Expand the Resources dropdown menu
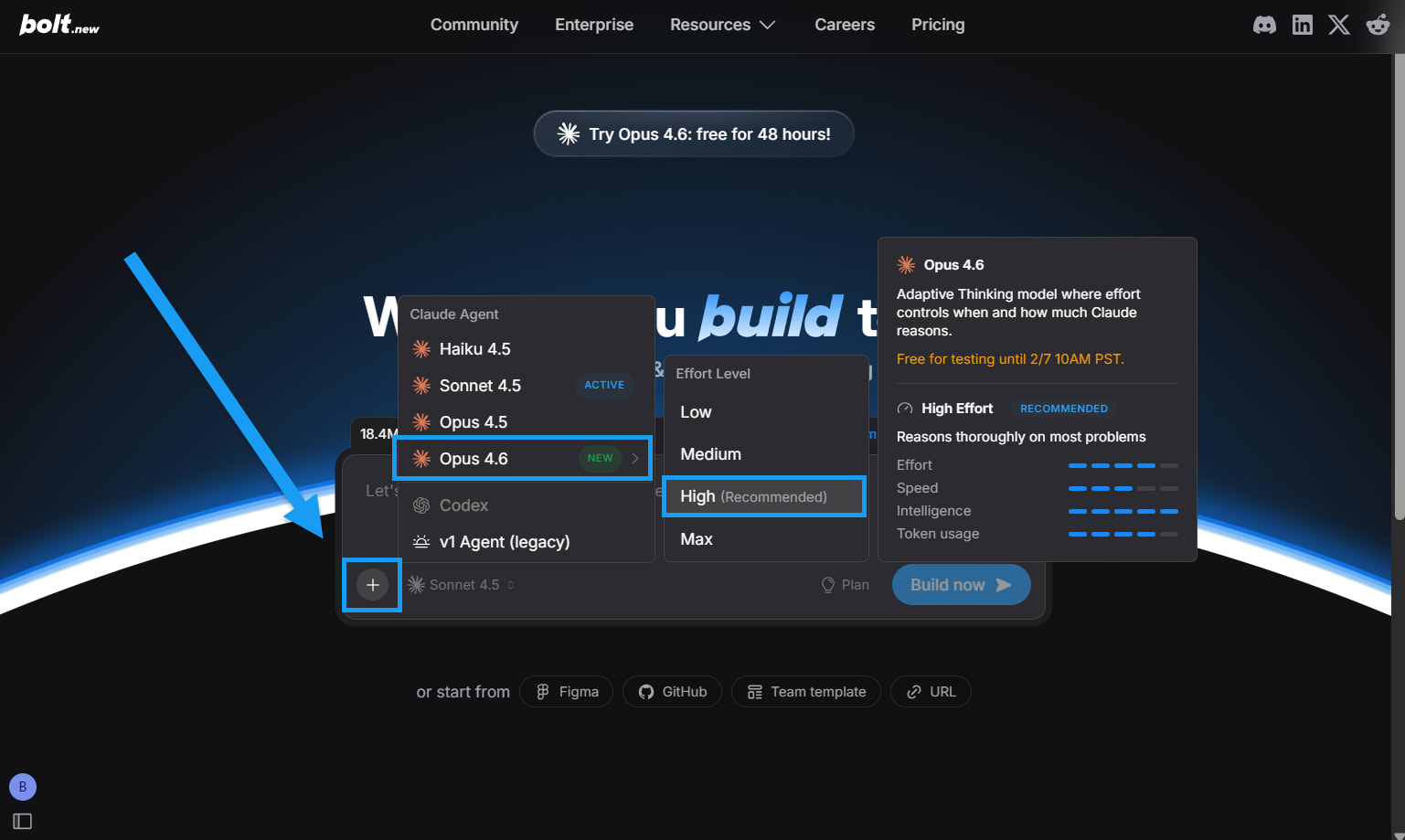This screenshot has height=840, width=1405. coord(722,25)
